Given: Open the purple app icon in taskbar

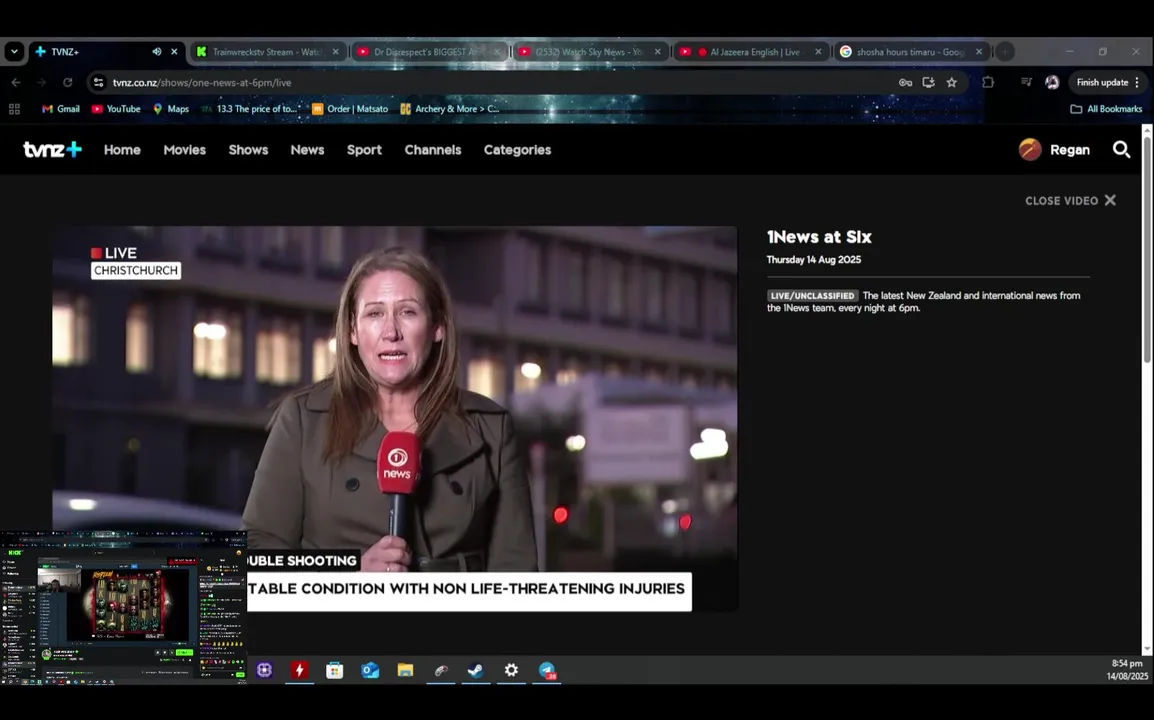Looking at the screenshot, I should coord(264,670).
